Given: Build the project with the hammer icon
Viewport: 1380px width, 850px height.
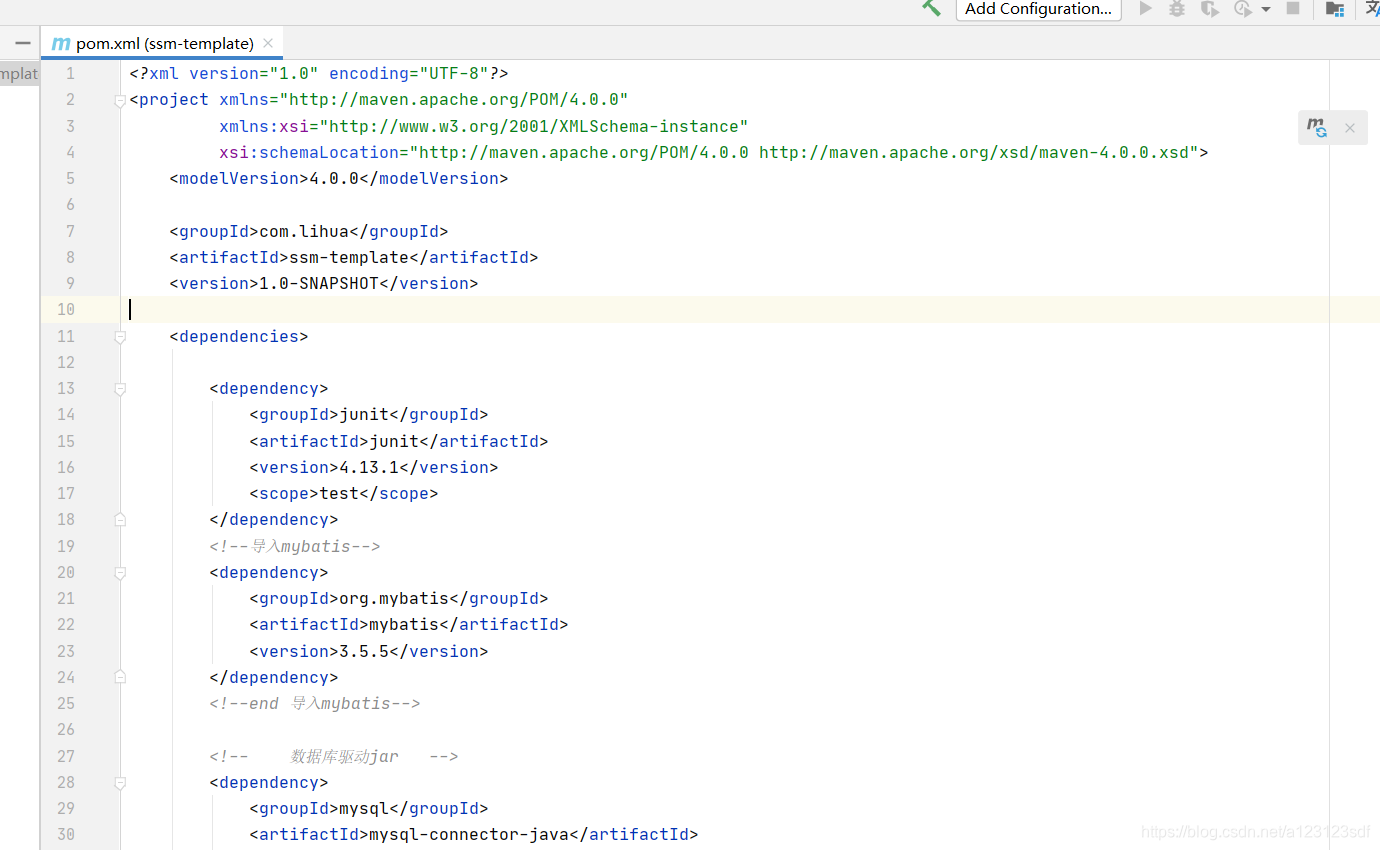Looking at the screenshot, I should point(931,8).
